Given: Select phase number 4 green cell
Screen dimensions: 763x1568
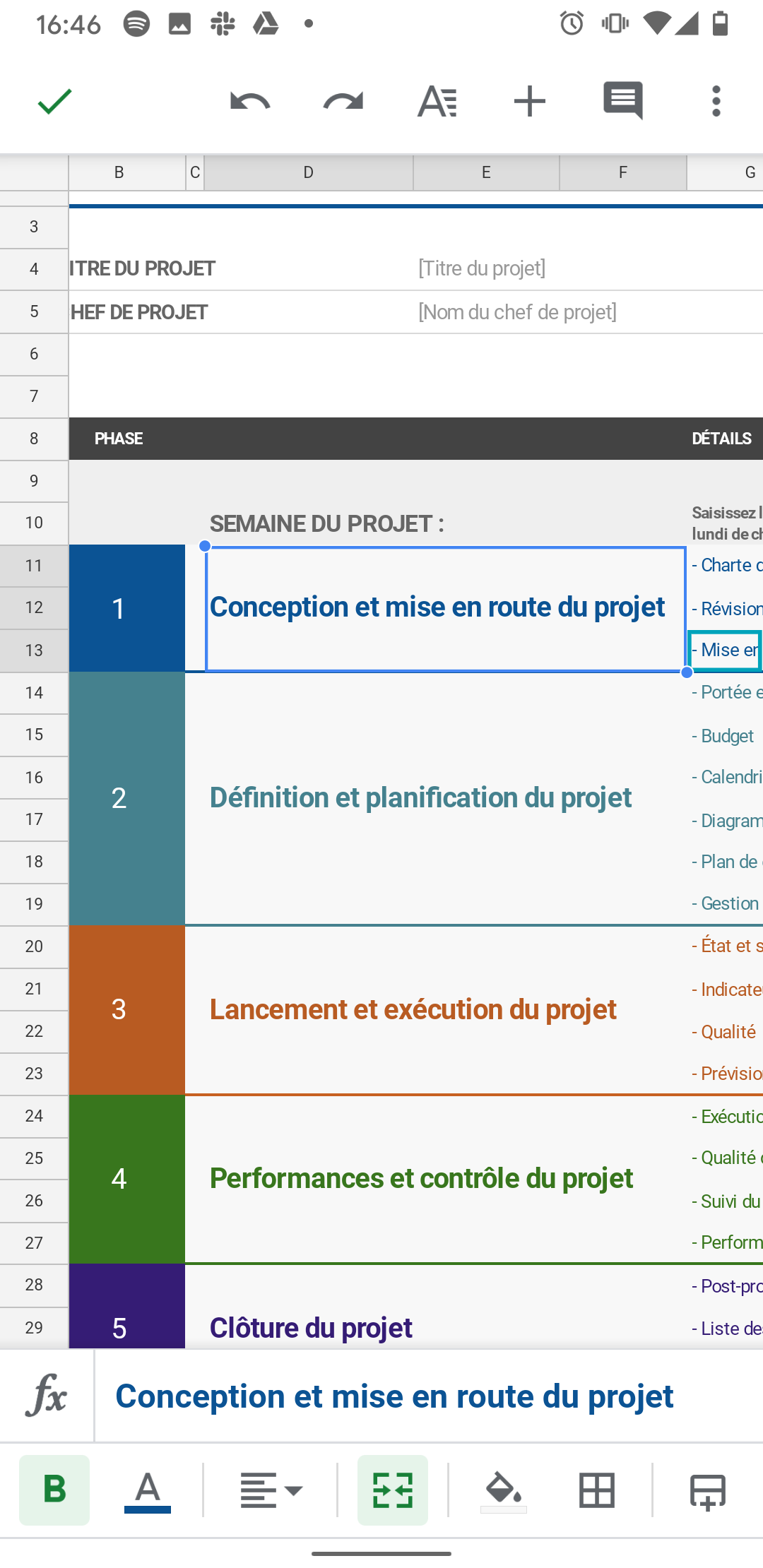Looking at the screenshot, I should (x=127, y=1179).
